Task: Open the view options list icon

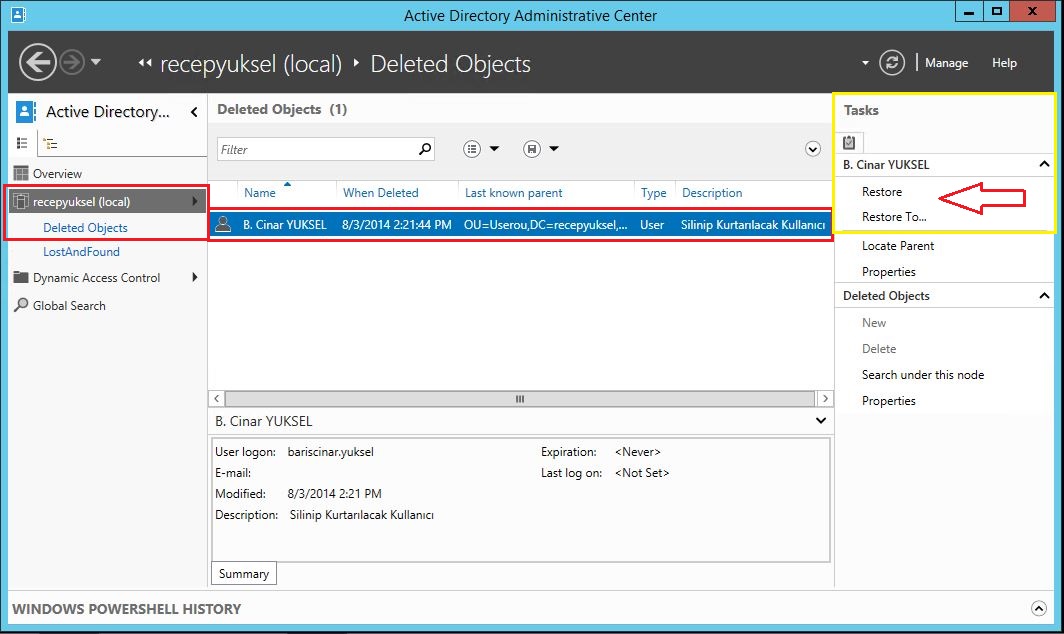Action: coord(472,149)
